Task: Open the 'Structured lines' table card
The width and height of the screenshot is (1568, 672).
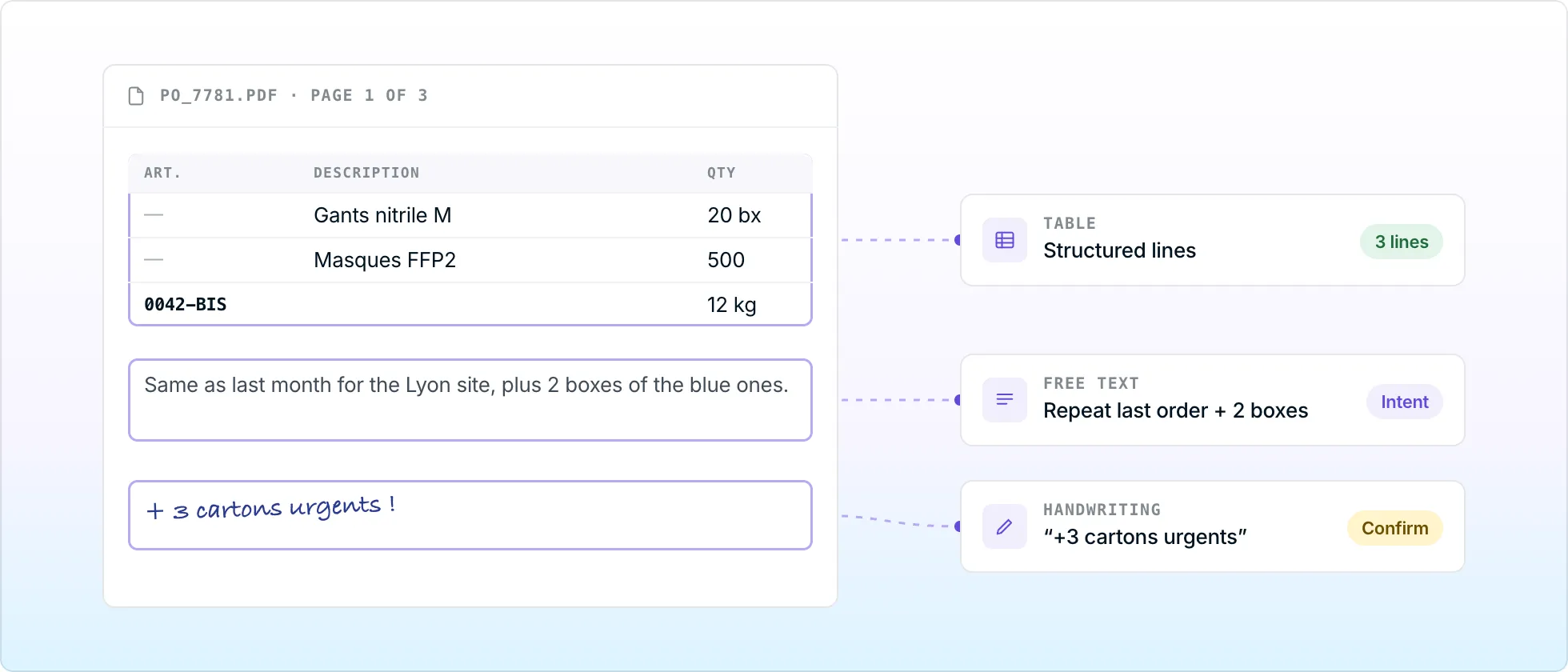Action: click(x=1213, y=240)
